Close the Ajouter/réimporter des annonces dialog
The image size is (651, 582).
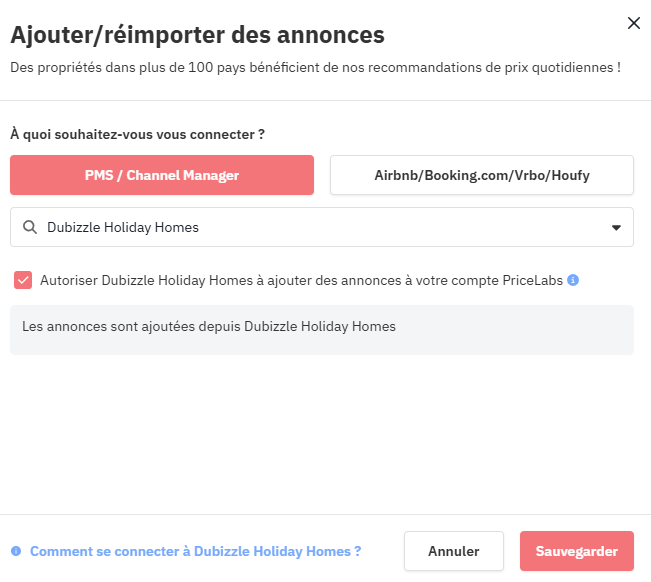pos(633,23)
